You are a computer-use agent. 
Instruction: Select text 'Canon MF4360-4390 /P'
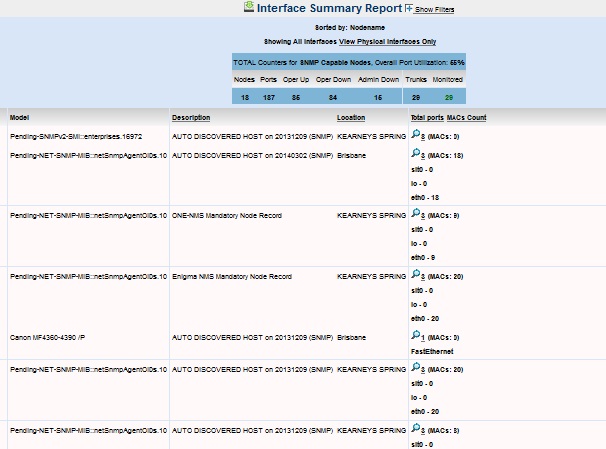pyautogui.click(x=48, y=338)
